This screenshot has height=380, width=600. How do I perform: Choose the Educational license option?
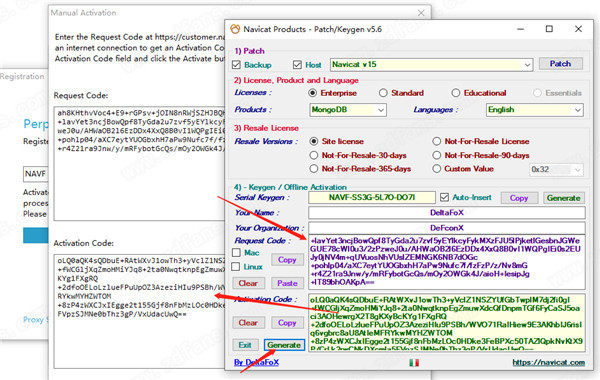click(455, 93)
